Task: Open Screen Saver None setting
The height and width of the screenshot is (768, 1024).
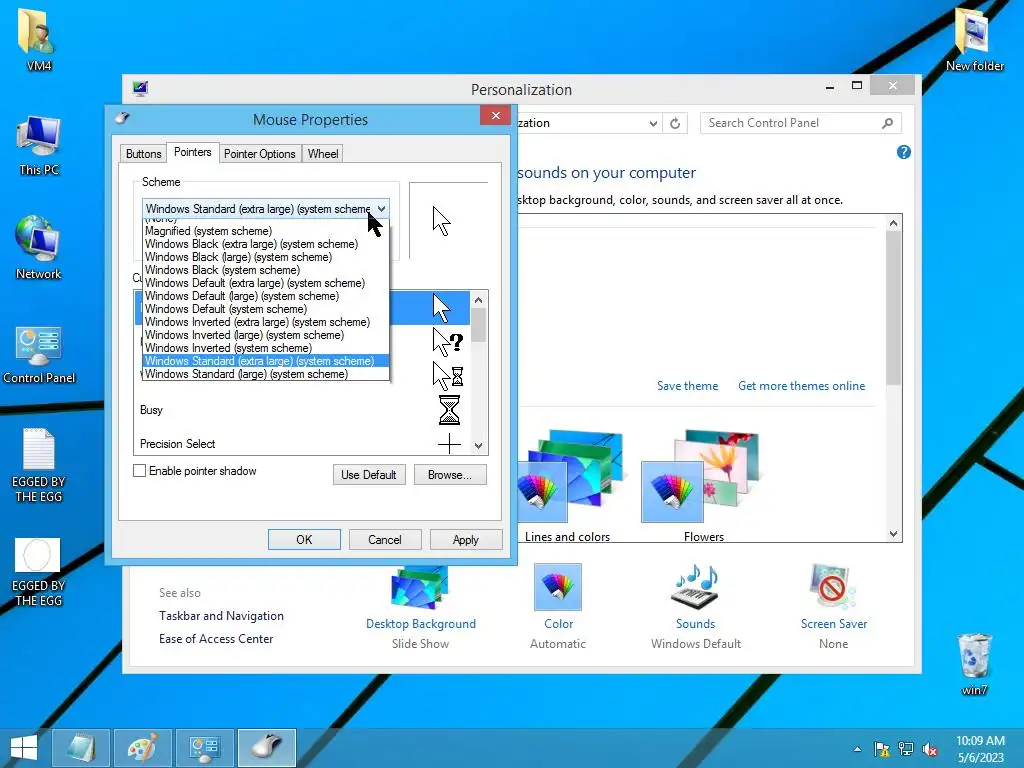Action: (834, 607)
